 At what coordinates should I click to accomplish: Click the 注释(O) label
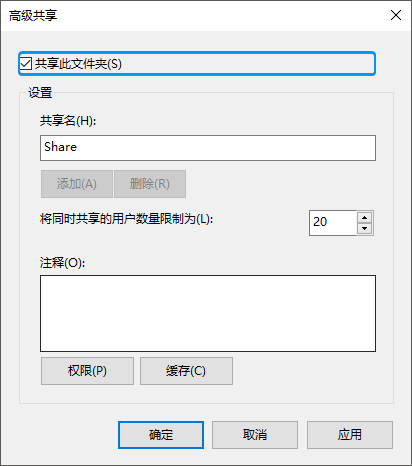pos(63,263)
